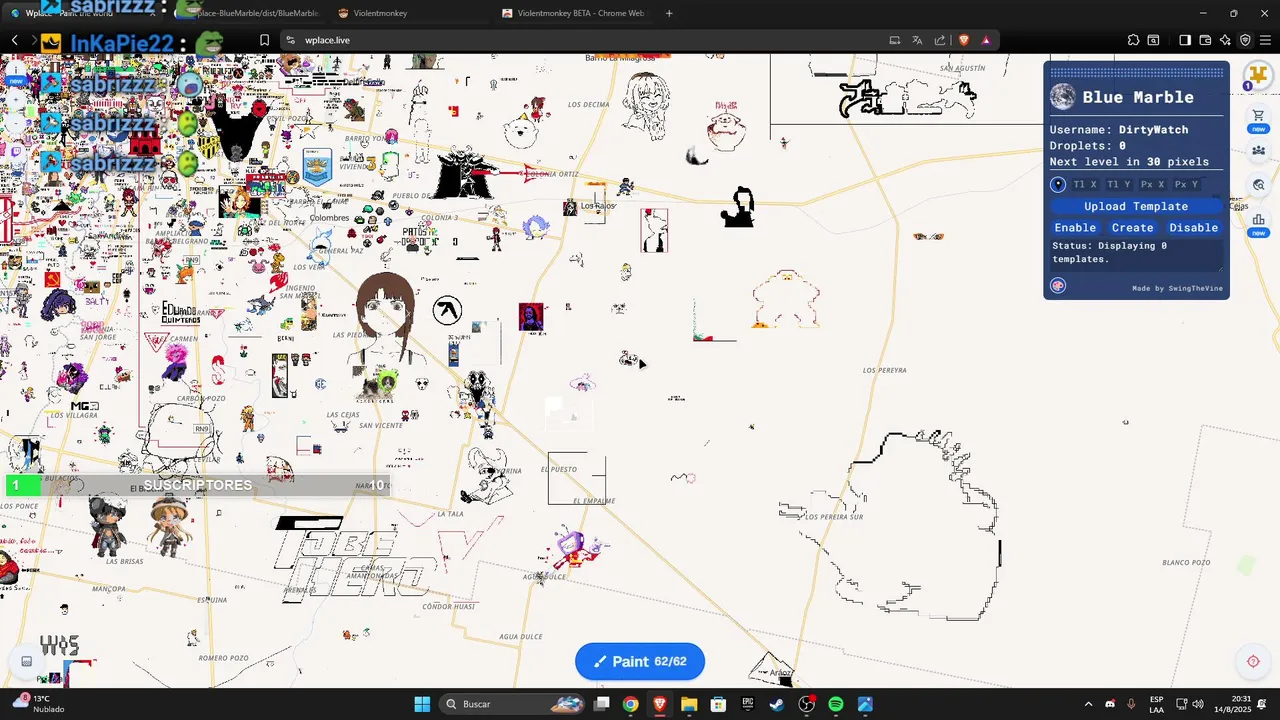The height and width of the screenshot is (720, 1280).
Task: Expand the system tray hidden icons chevron
Action: (1088, 704)
